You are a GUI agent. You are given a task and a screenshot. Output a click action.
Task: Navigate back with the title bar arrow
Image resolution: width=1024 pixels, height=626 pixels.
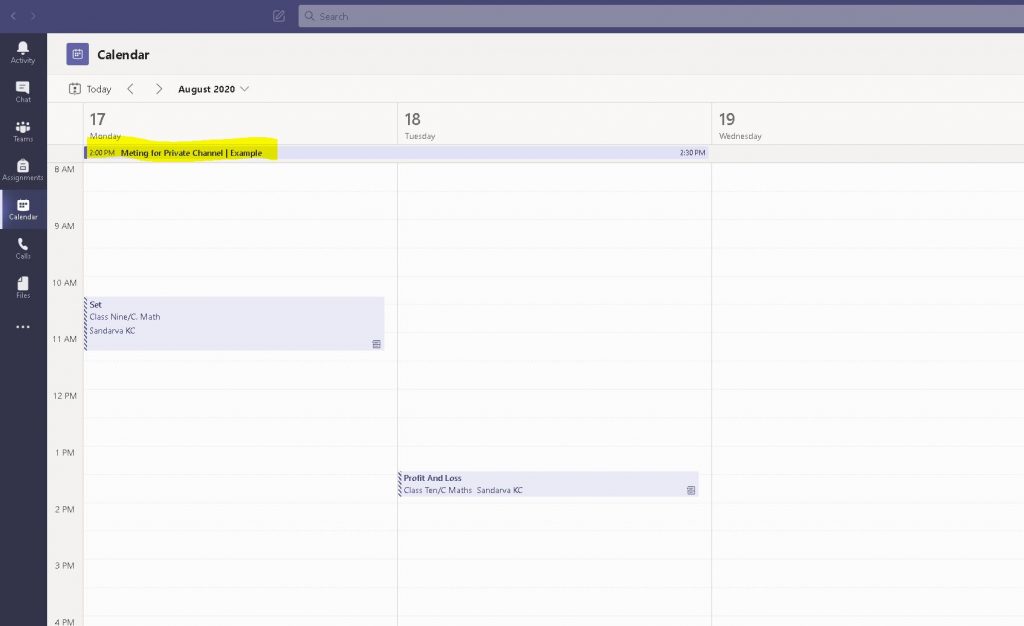13,16
